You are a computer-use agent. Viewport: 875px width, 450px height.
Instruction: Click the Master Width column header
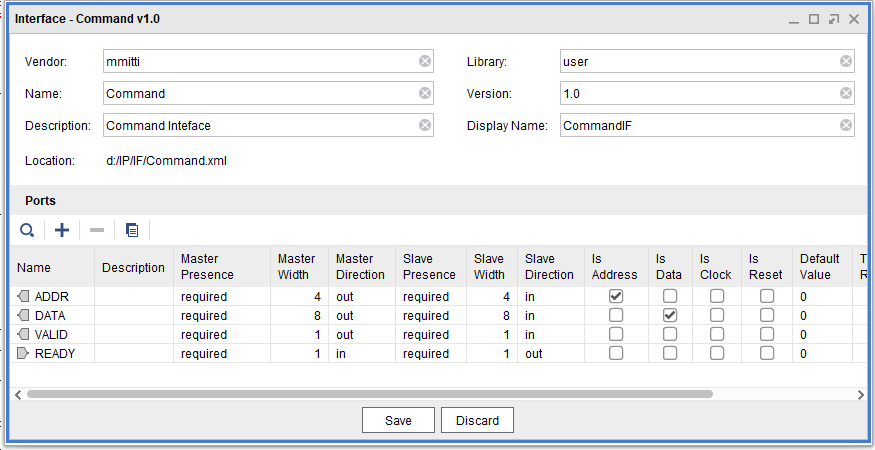pos(299,267)
